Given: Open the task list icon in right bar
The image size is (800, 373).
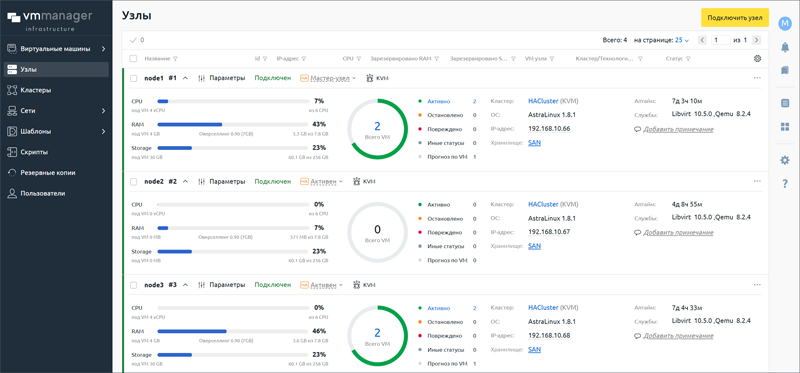Looking at the screenshot, I should pyautogui.click(x=785, y=103).
